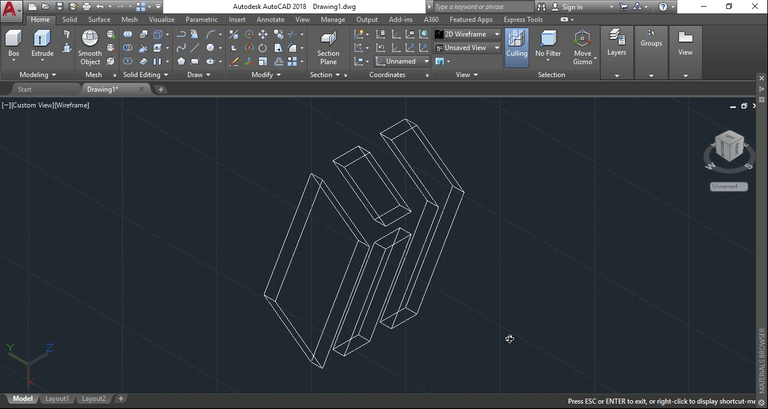This screenshot has width=768, height=409.
Task: Switch to the Layout2 tab
Action: pyautogui.click(x=94, y=399)
